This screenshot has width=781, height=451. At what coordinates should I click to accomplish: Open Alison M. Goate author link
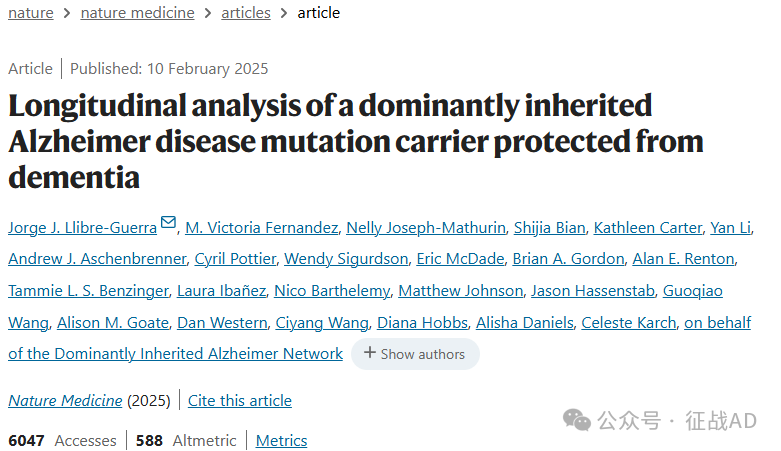pyautogui.click(x=113, y=322)
